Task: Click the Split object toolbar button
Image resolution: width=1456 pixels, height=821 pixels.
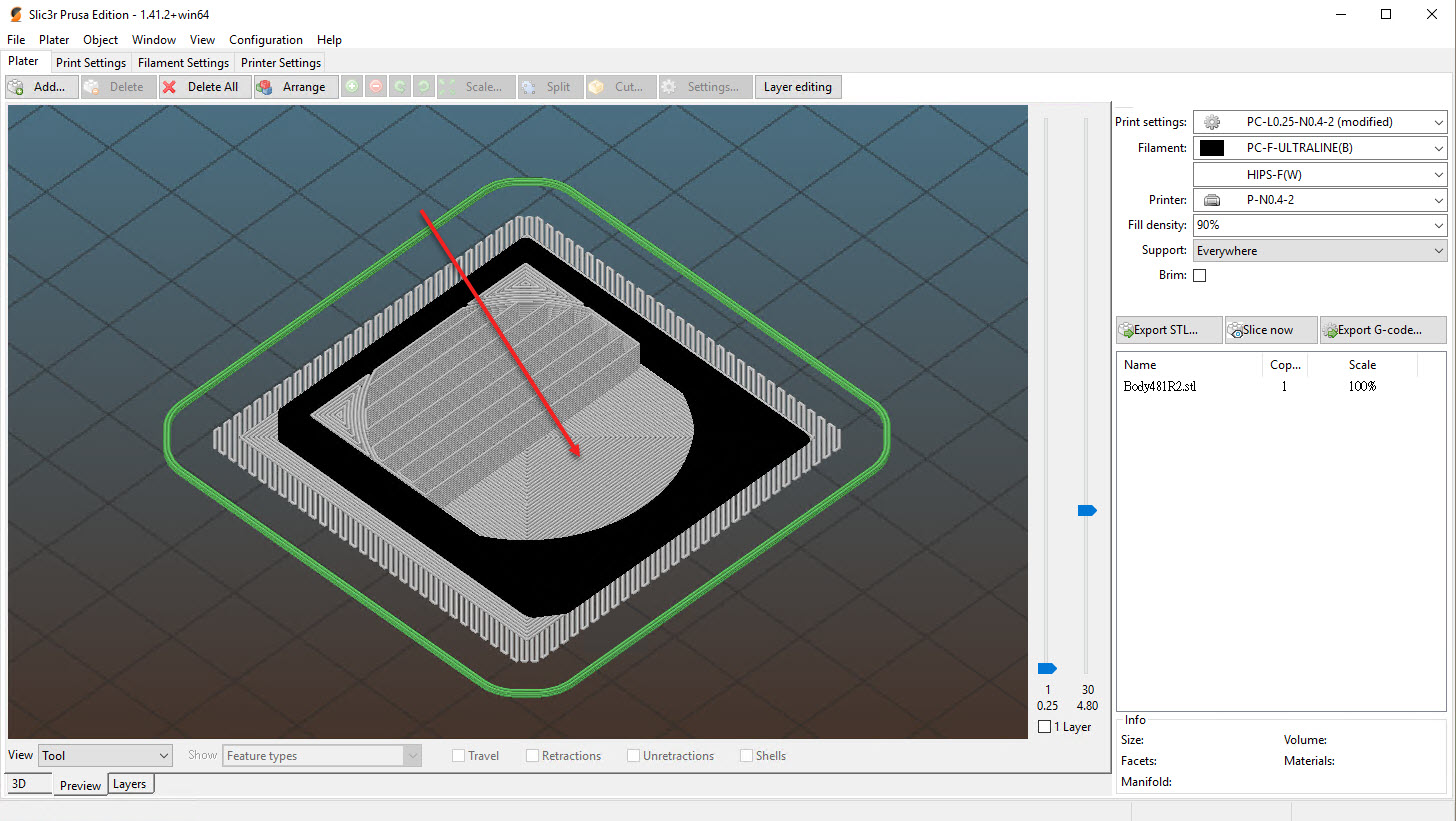Action: pos(549,87)
